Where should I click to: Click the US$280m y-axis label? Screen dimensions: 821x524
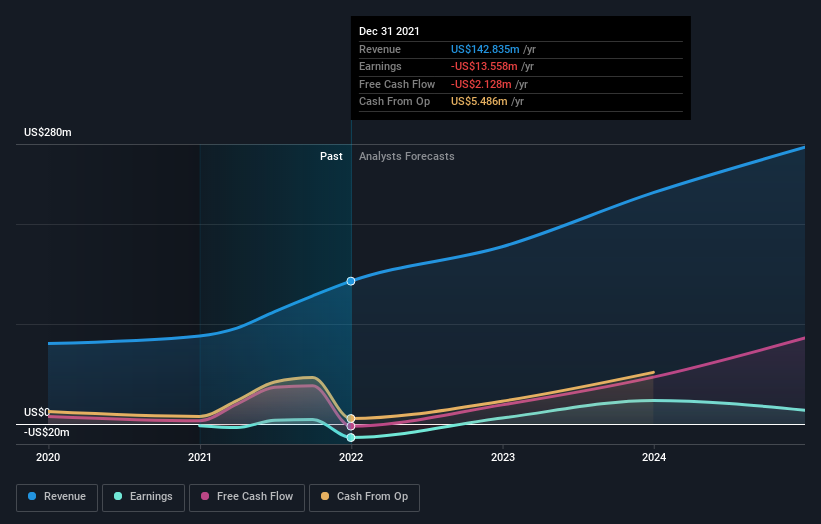[x=48, y=132]
